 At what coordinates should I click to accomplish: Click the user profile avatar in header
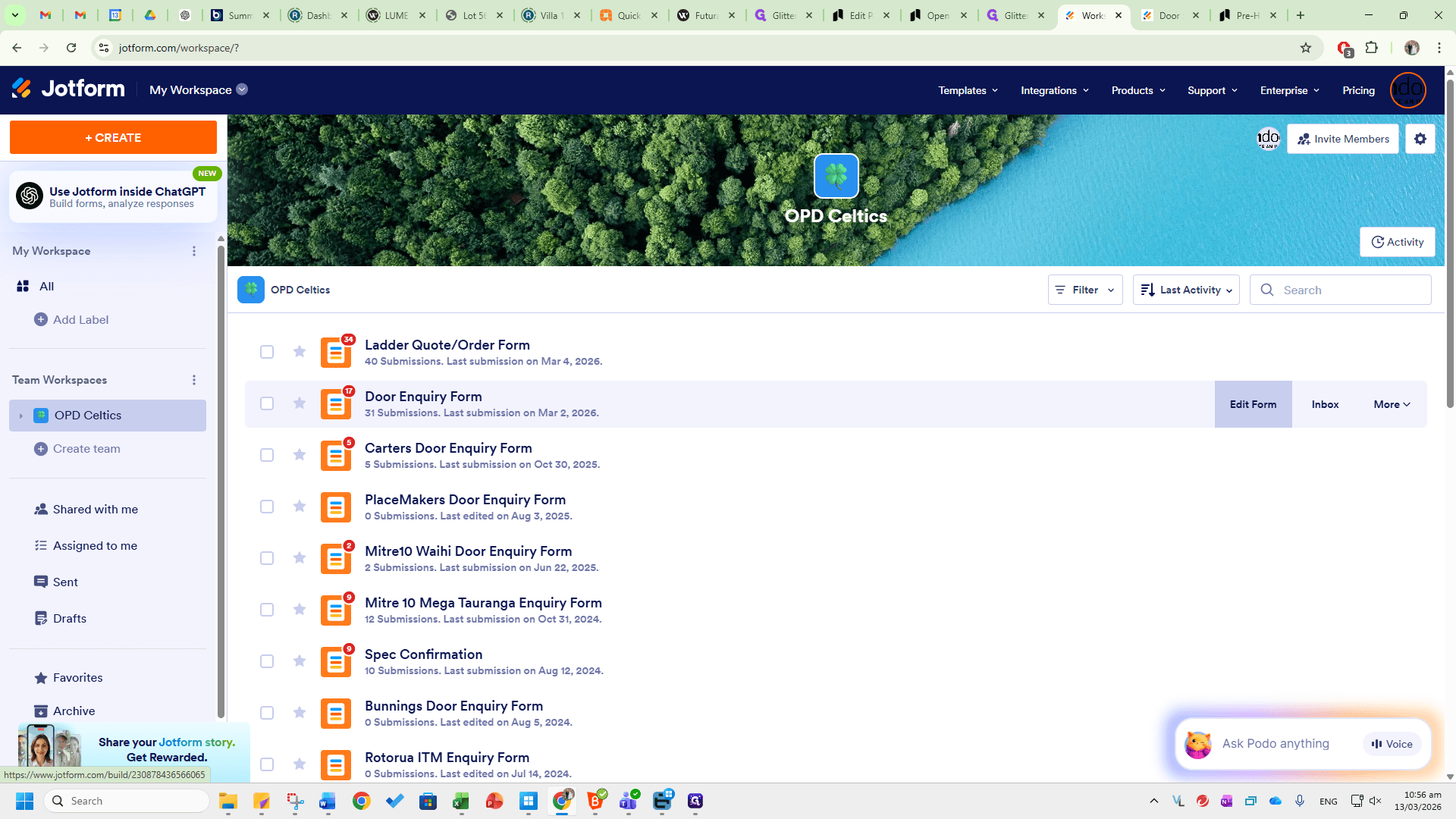(x=1408, y=90)
